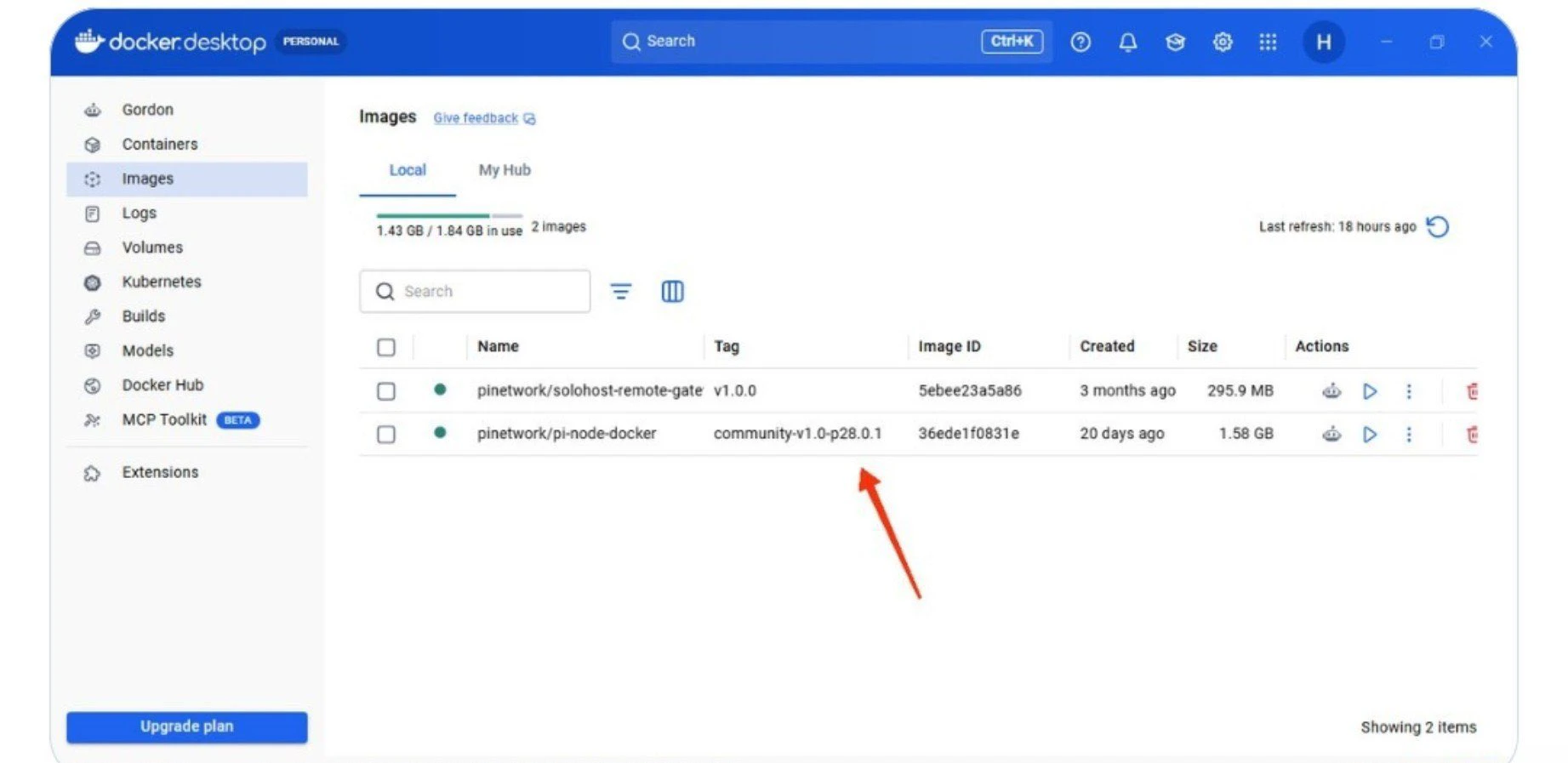
Task: Open Docker Desktop settings gear
Action: click(1222, 42)
